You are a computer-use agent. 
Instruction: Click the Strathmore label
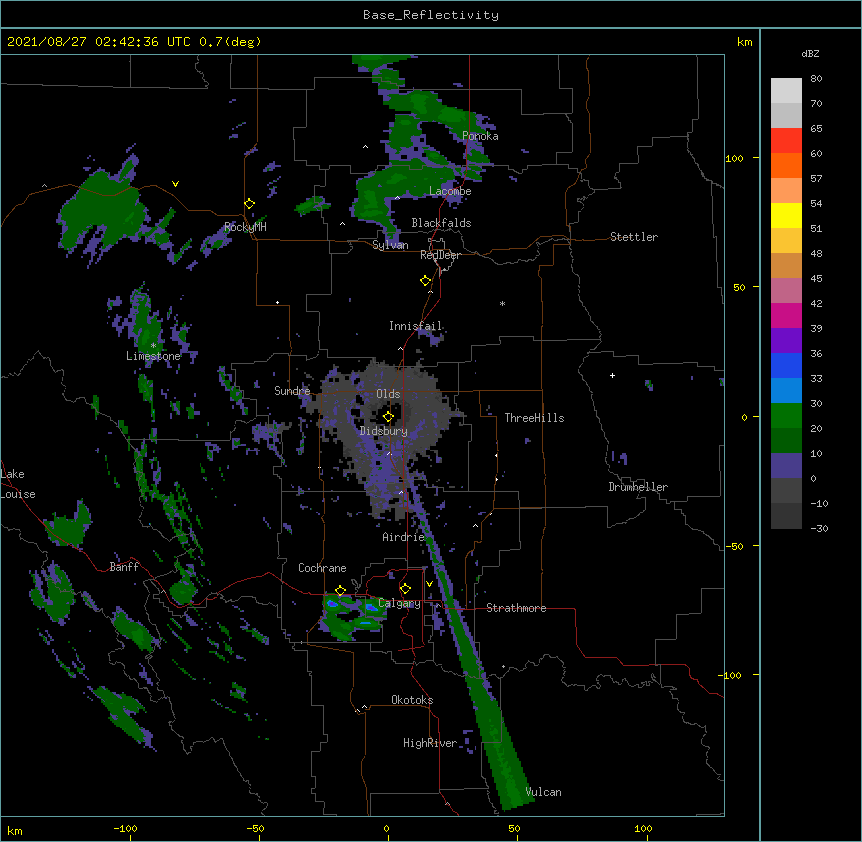tap(516, 608)
